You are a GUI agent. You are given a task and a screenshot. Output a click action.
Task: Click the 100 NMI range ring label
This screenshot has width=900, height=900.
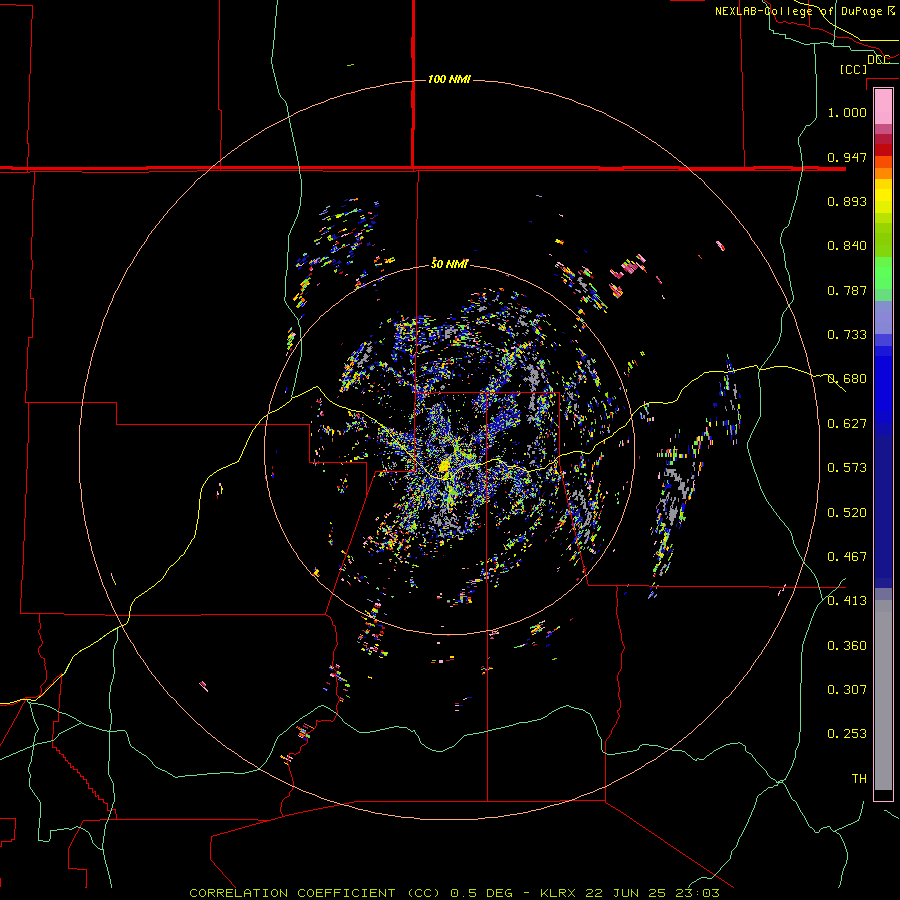[449, 79]
